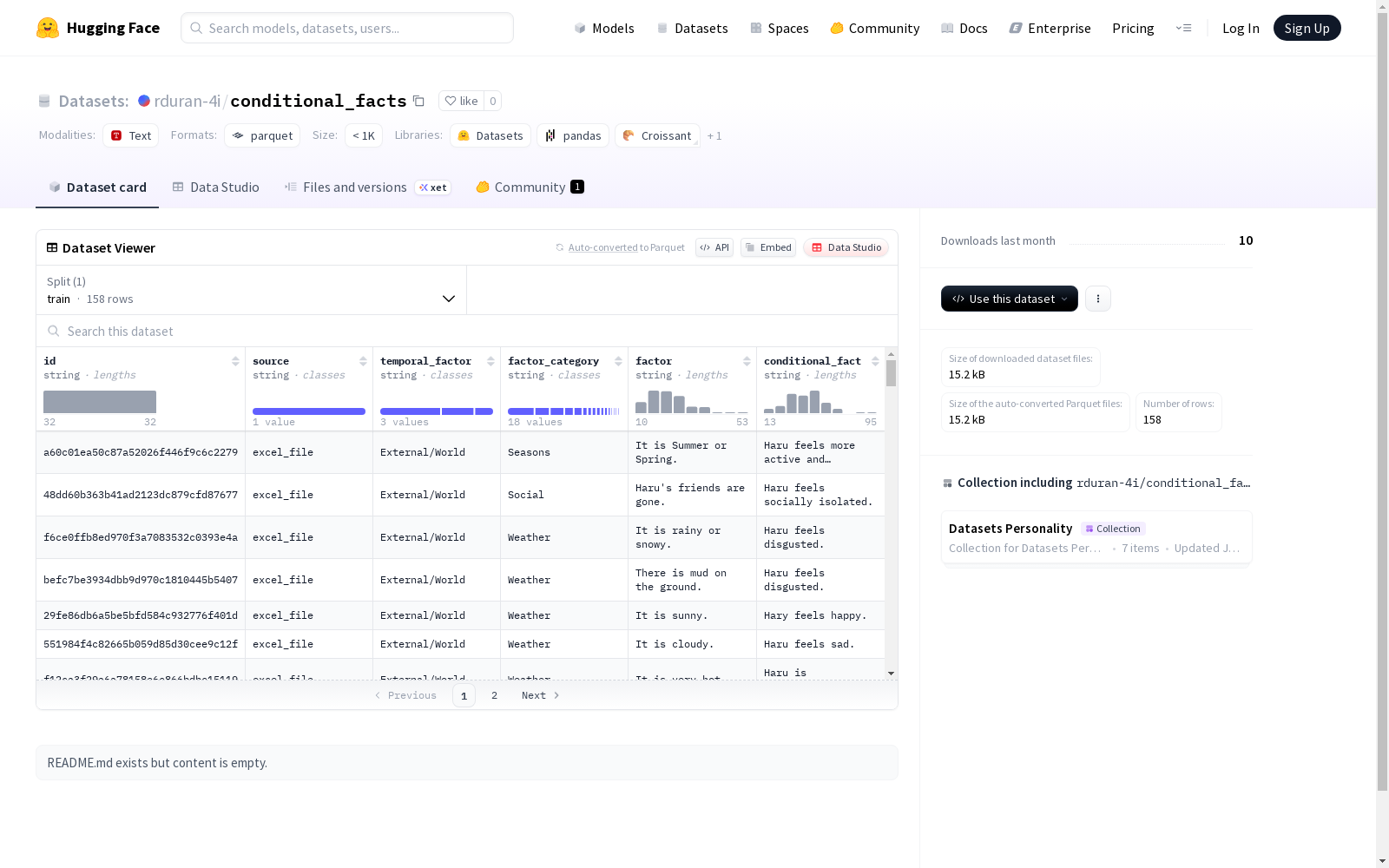Select the Text modality tag
Screen dimensions: 1389x868
[131, 135]
